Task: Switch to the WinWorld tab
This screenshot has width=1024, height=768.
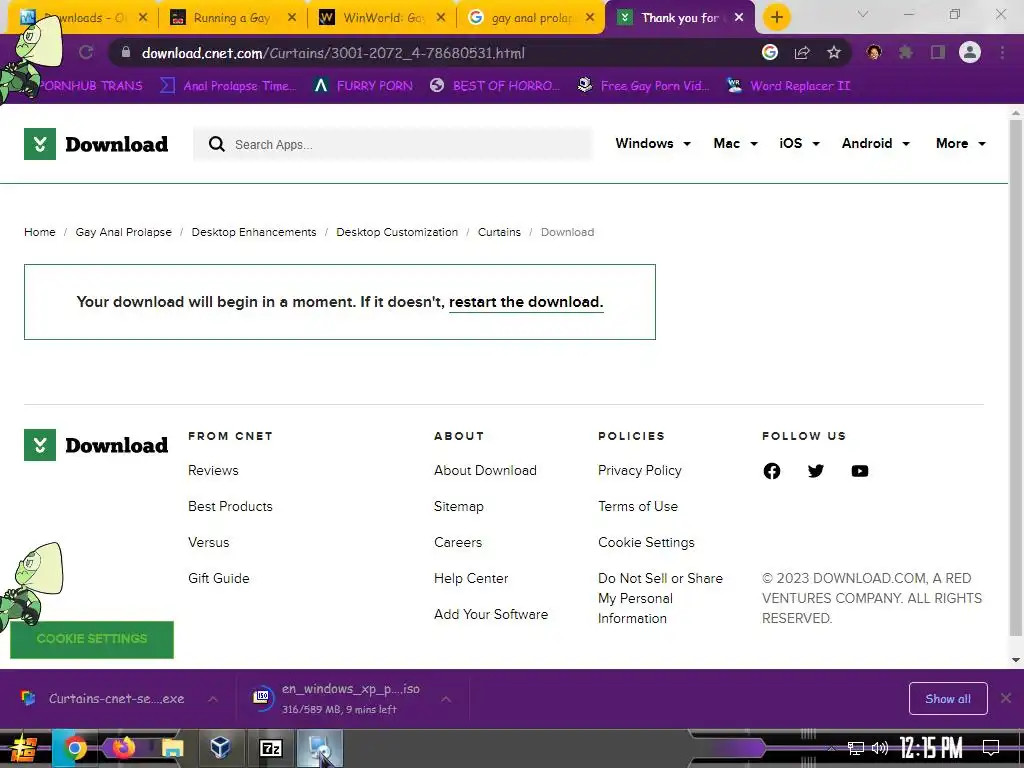Action: (383, 18)
